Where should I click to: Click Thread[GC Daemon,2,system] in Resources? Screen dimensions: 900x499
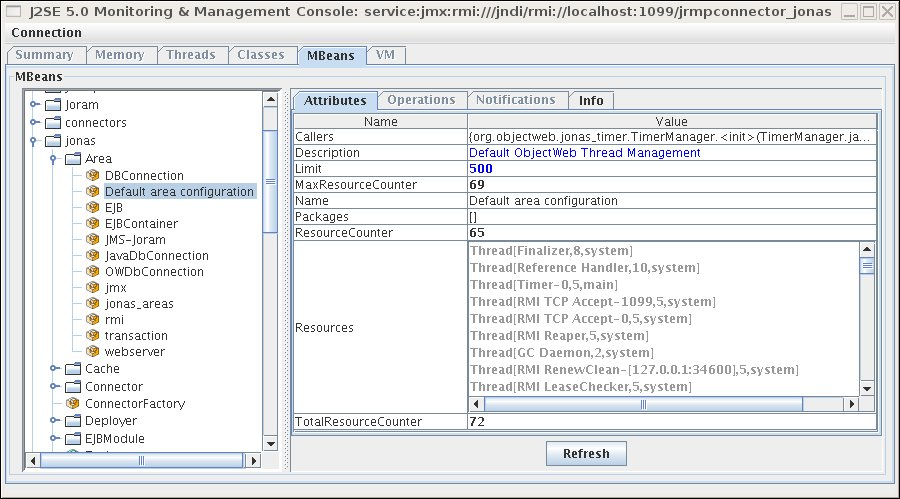[x=562, y=353]
